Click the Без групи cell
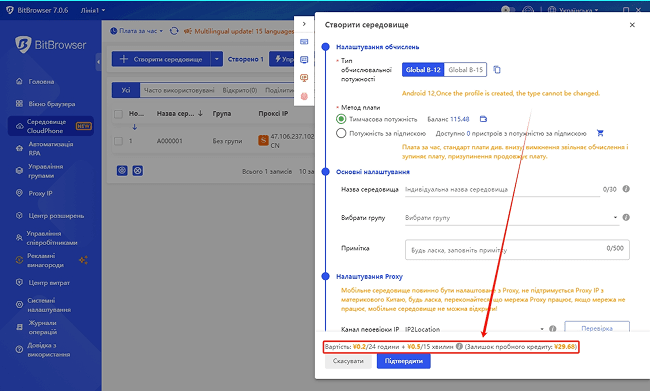Image resolution: width=650 pixels, height=391 pixels. tap(227, 141)
